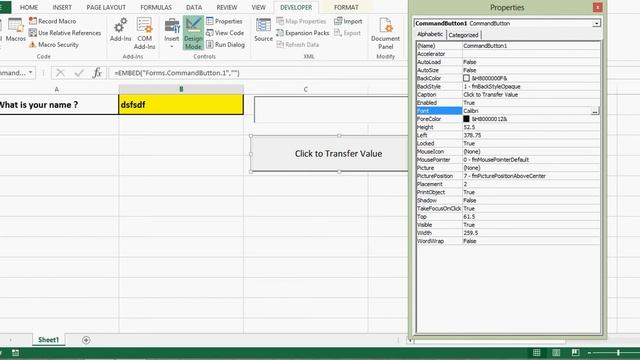
Task: Open the VIEW ribbon tab
Action: [x=258, y=7]
